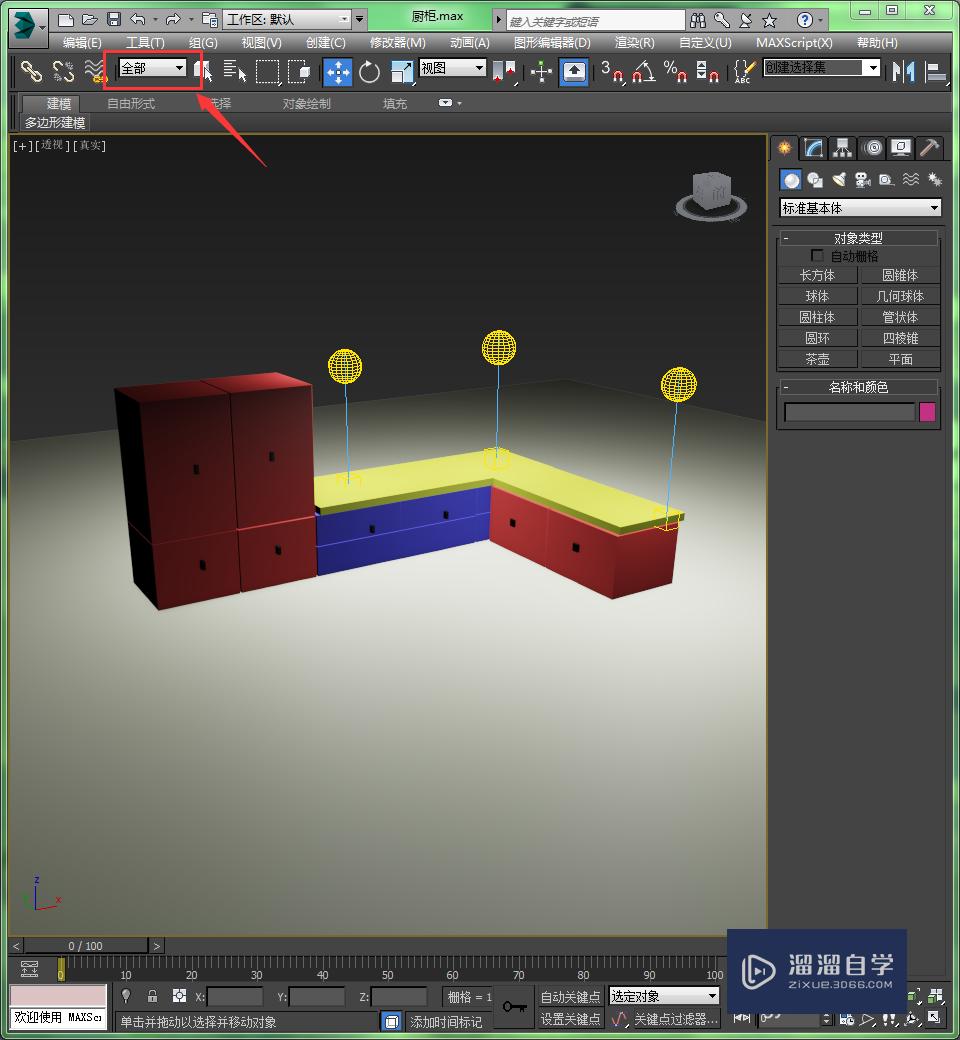Click the 茶壶 teapot button

817,359
